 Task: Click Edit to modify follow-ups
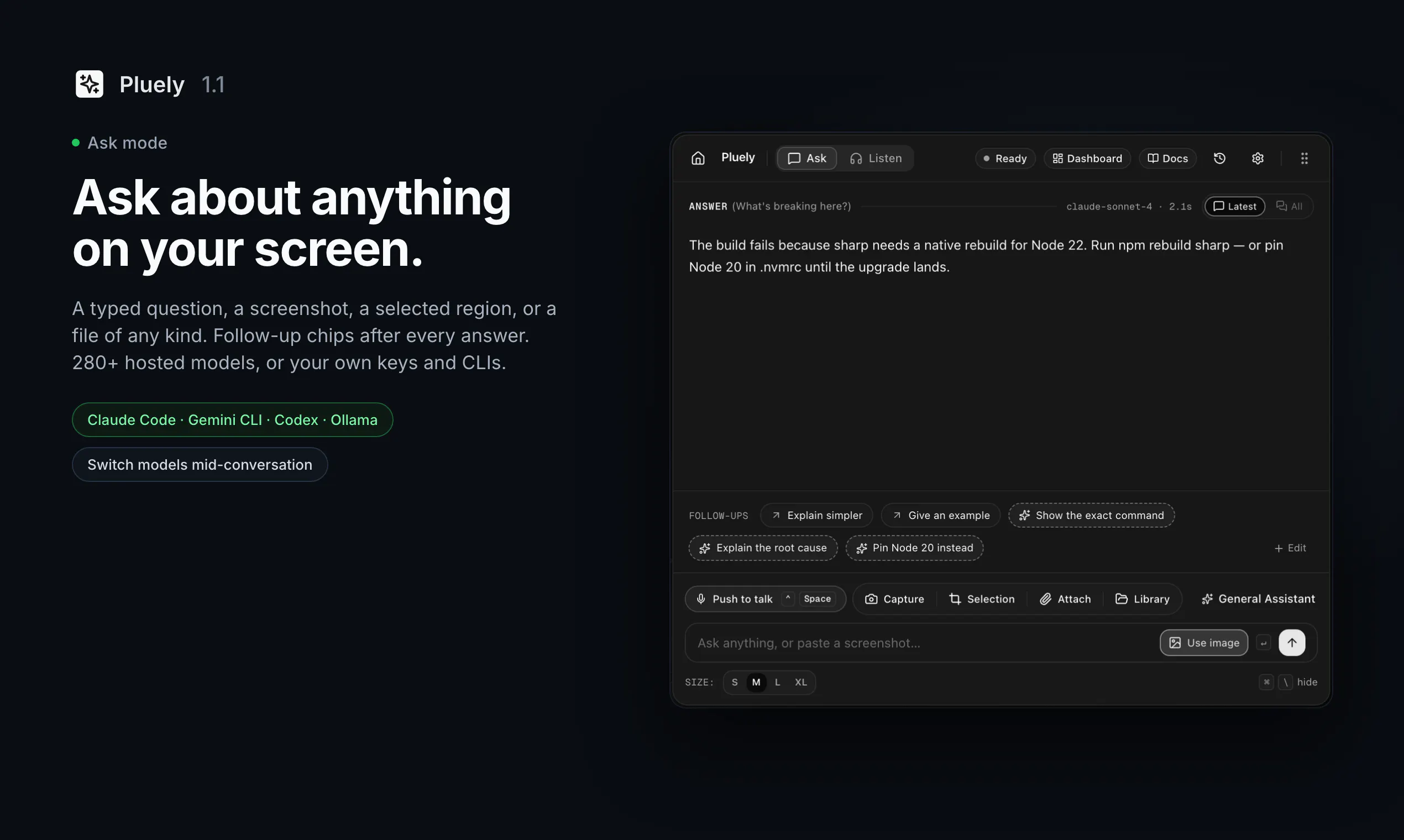(x=1290, y=549)
